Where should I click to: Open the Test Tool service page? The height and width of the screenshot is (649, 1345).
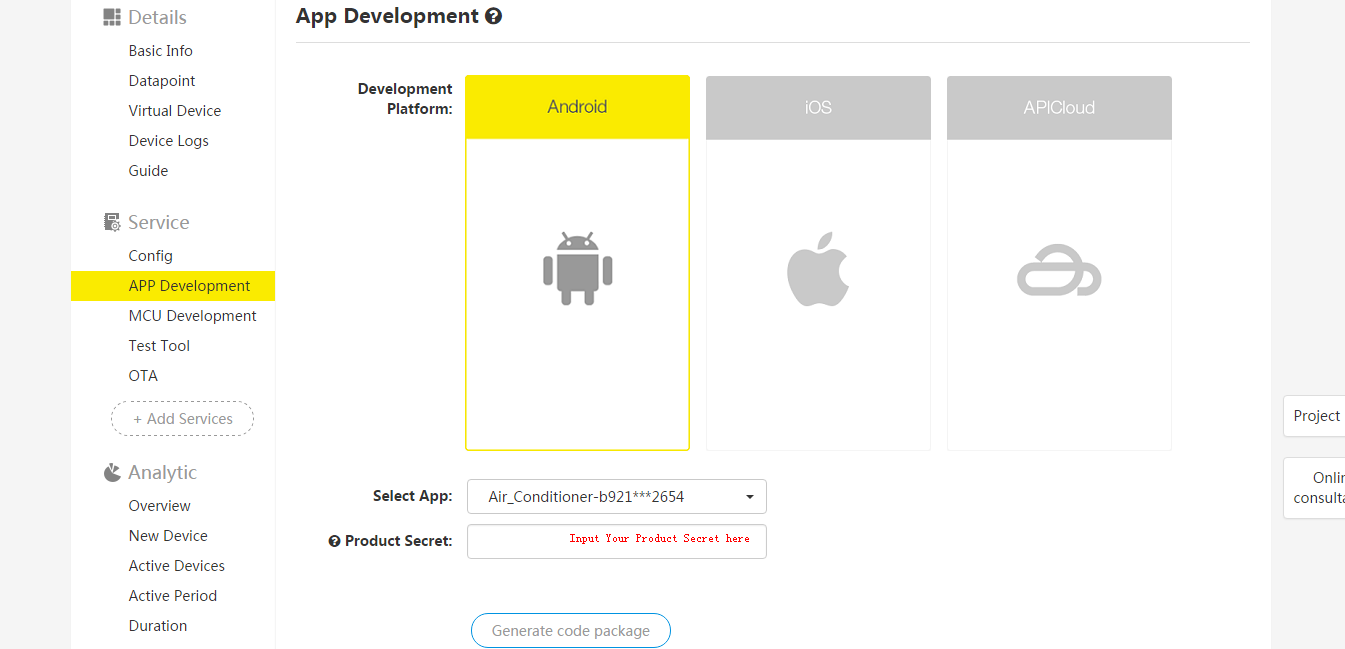coord(159,346)
